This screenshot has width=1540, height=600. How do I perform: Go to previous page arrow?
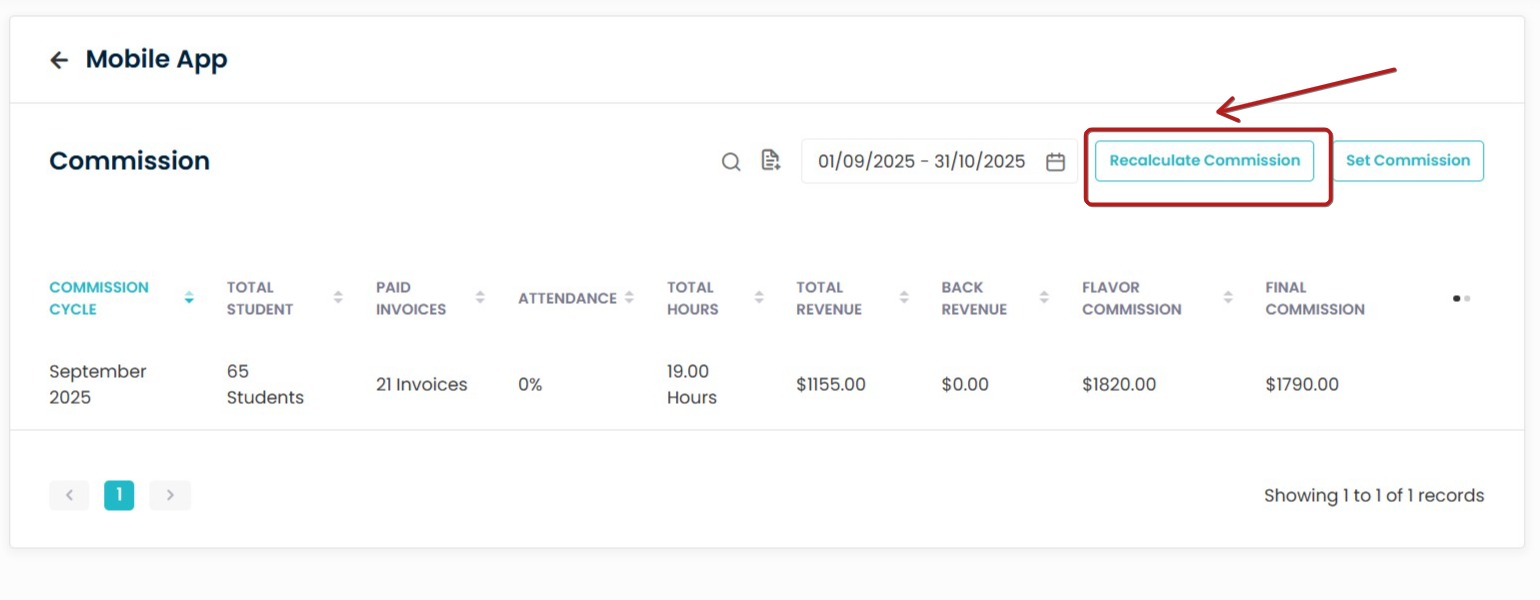[69, 495]
